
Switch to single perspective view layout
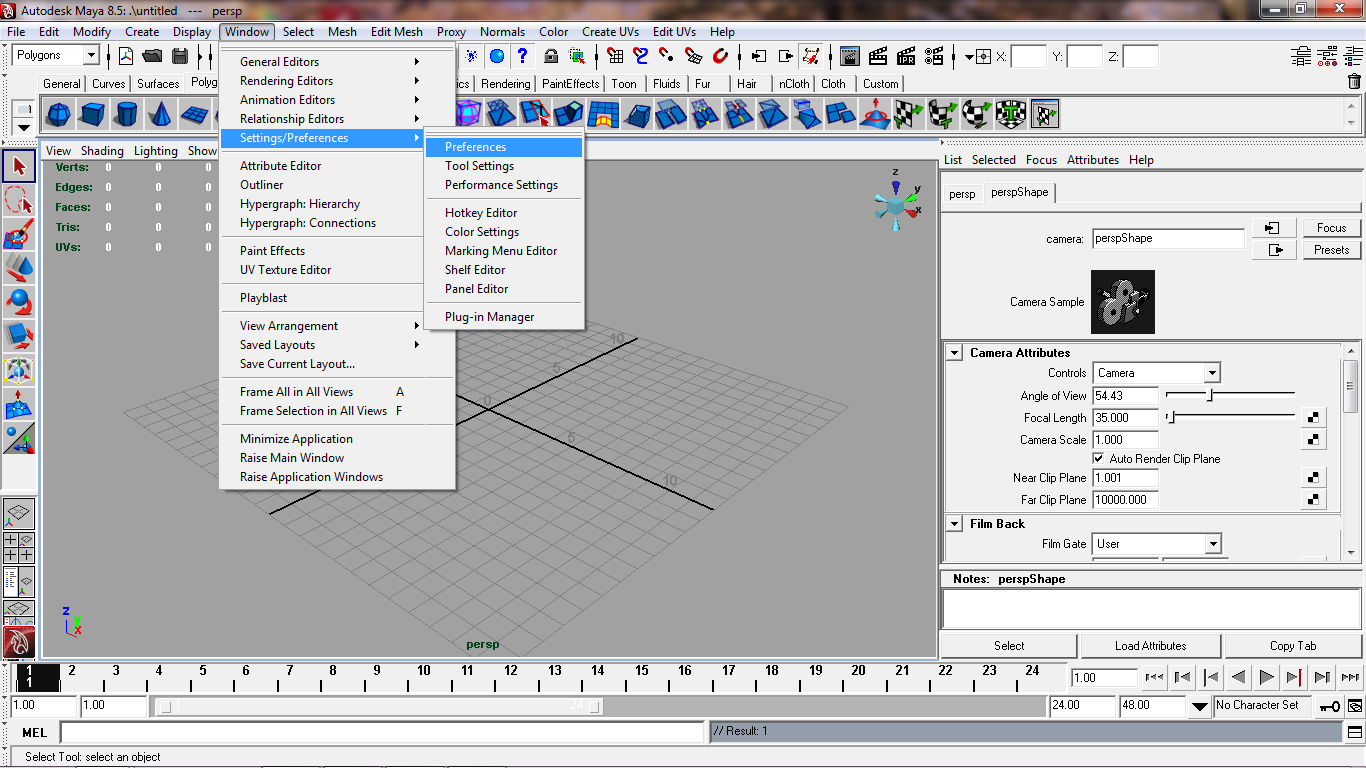click(20, 514)
